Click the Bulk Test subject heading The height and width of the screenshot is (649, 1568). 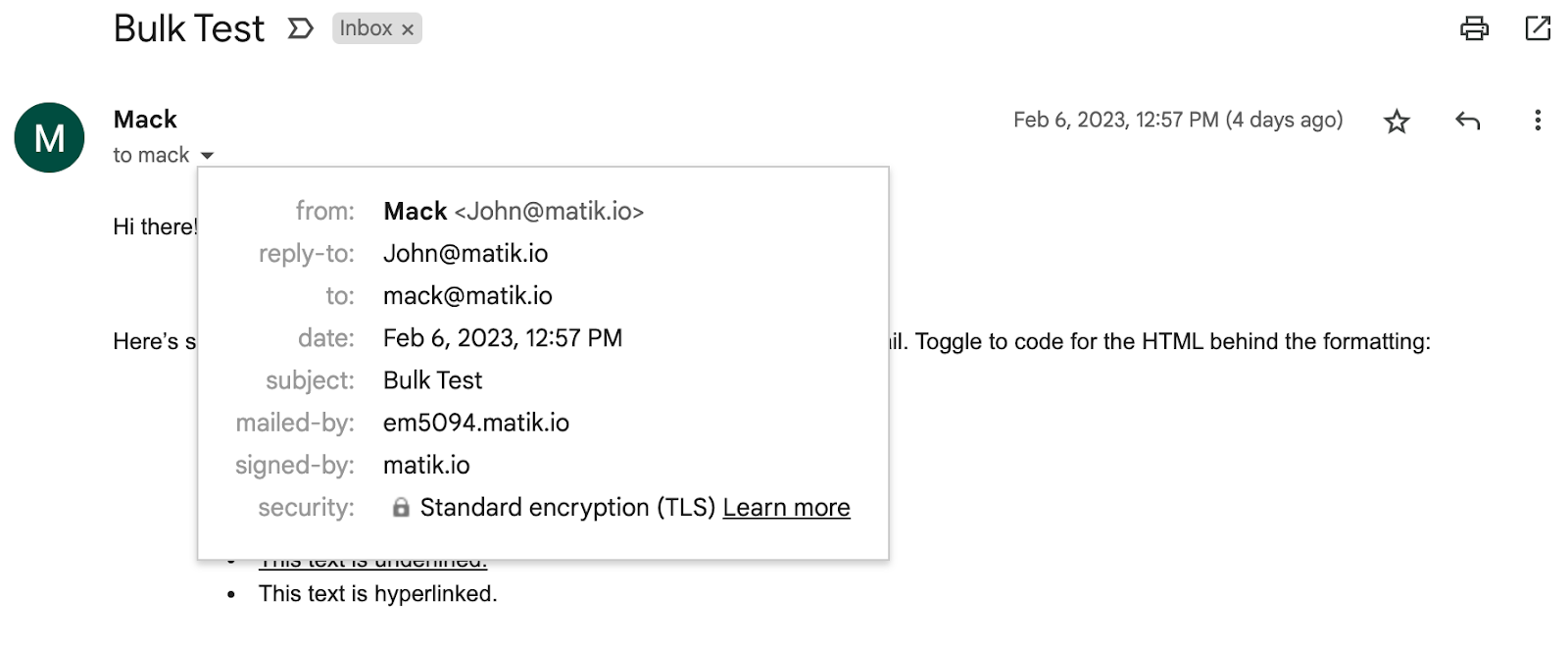pos(189,28)
